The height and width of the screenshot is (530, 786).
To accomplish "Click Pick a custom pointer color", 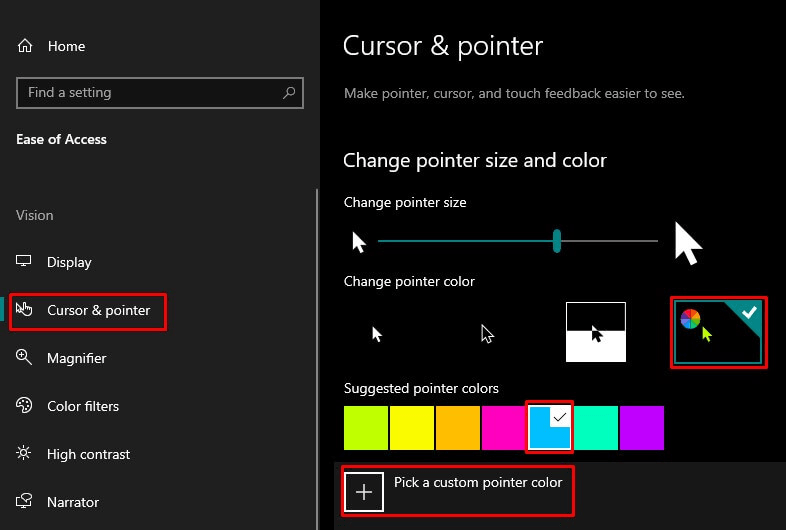I will tap(478, 483).
